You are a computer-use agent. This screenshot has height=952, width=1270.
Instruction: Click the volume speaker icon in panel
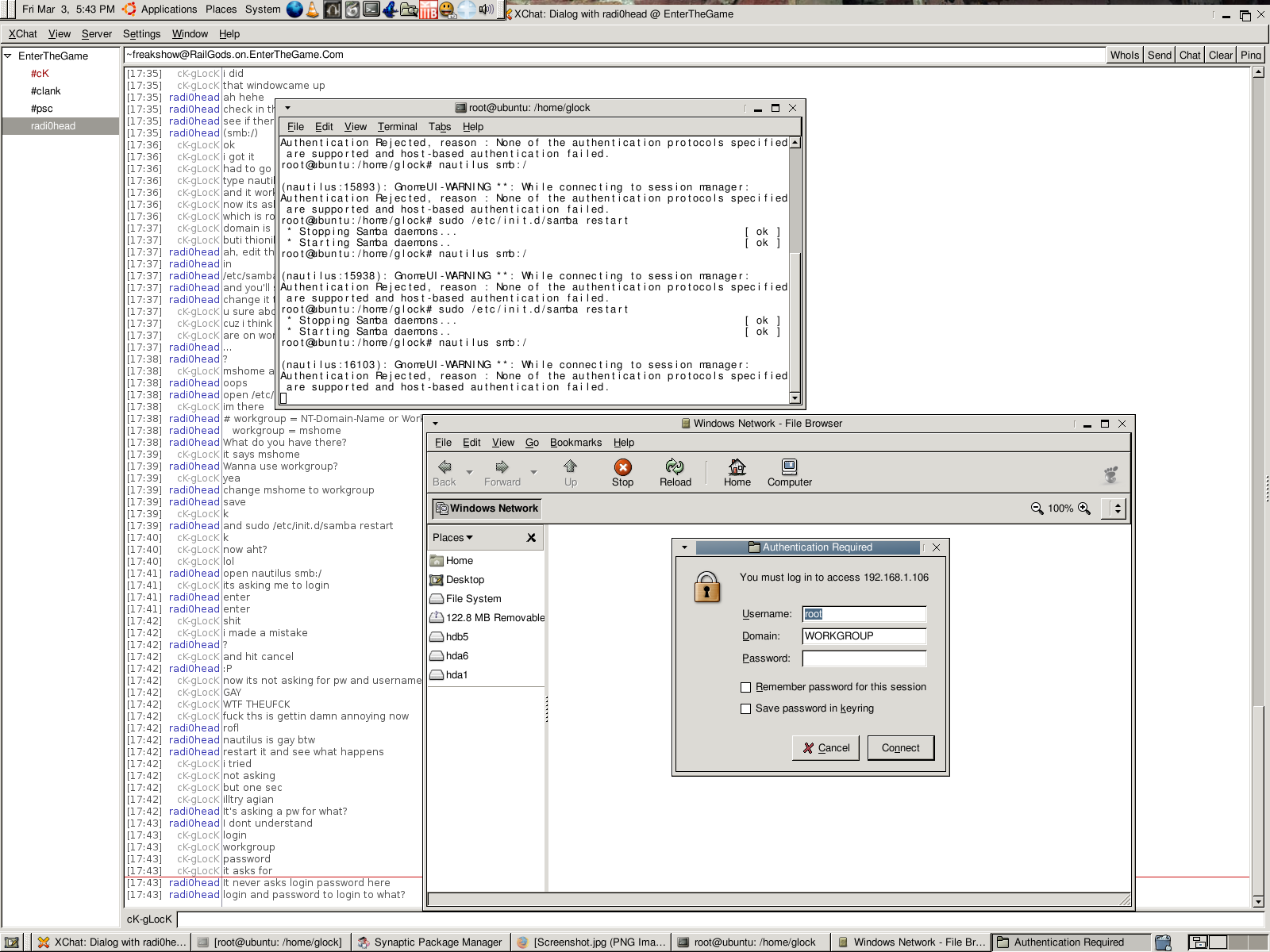point(486,10)
